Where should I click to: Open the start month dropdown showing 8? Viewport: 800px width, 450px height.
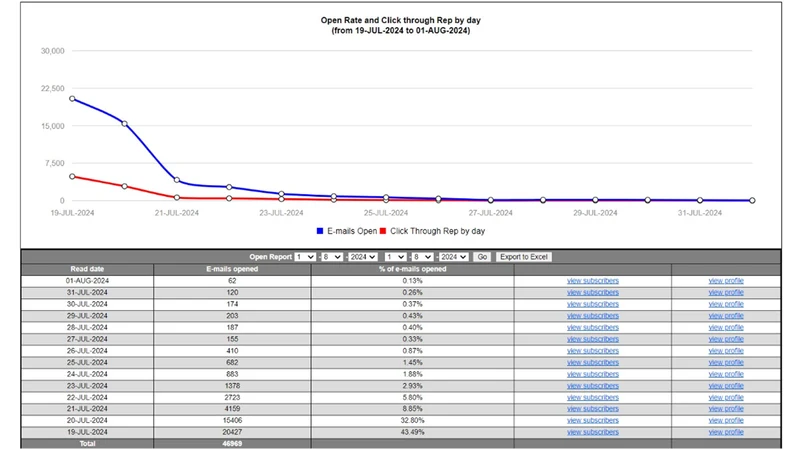click(x=332, y=257)
